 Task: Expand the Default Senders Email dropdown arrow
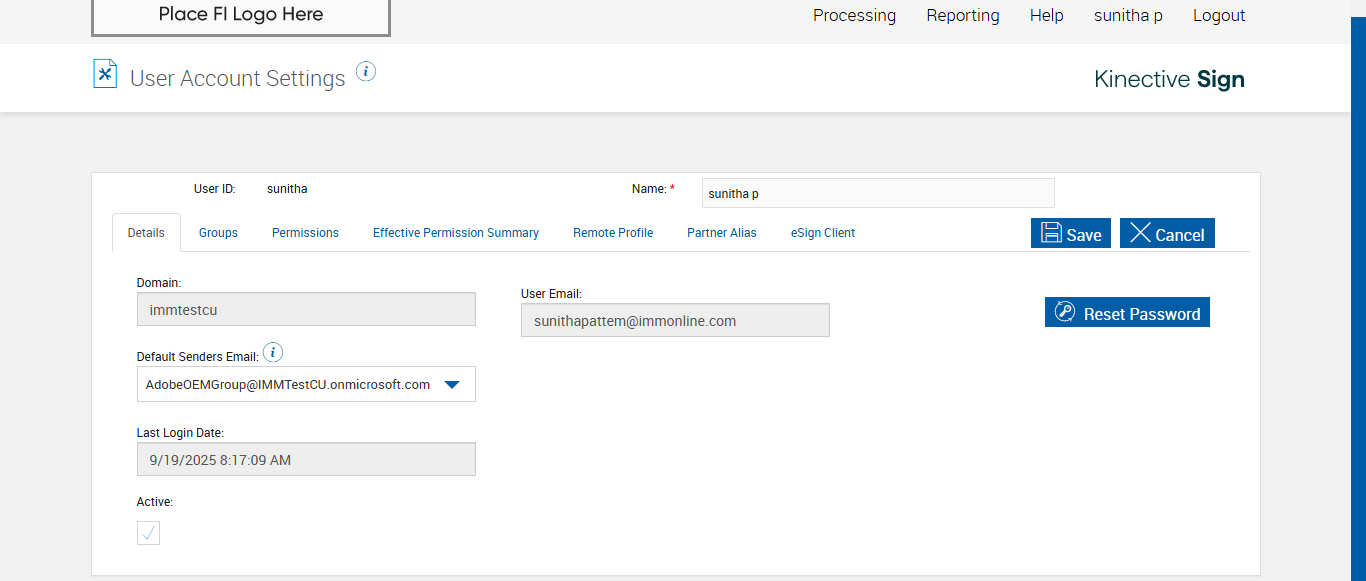click(451, 384)
